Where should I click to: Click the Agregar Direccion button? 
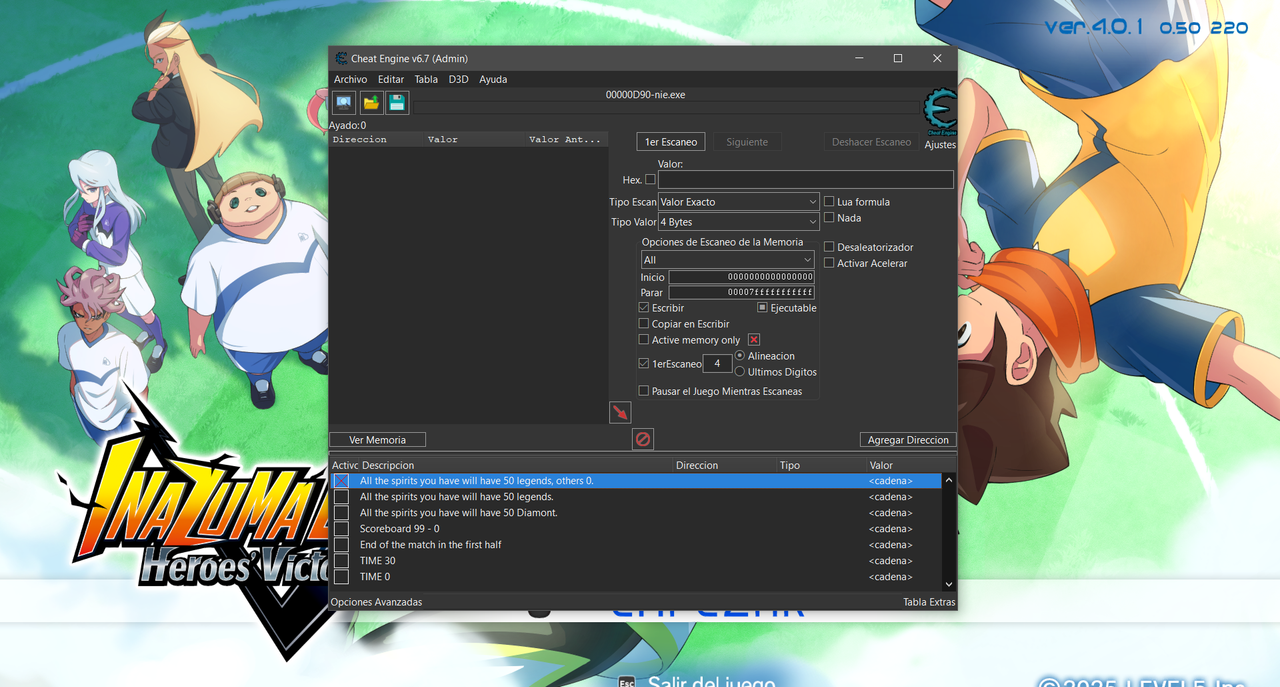[x=908, y=440]
